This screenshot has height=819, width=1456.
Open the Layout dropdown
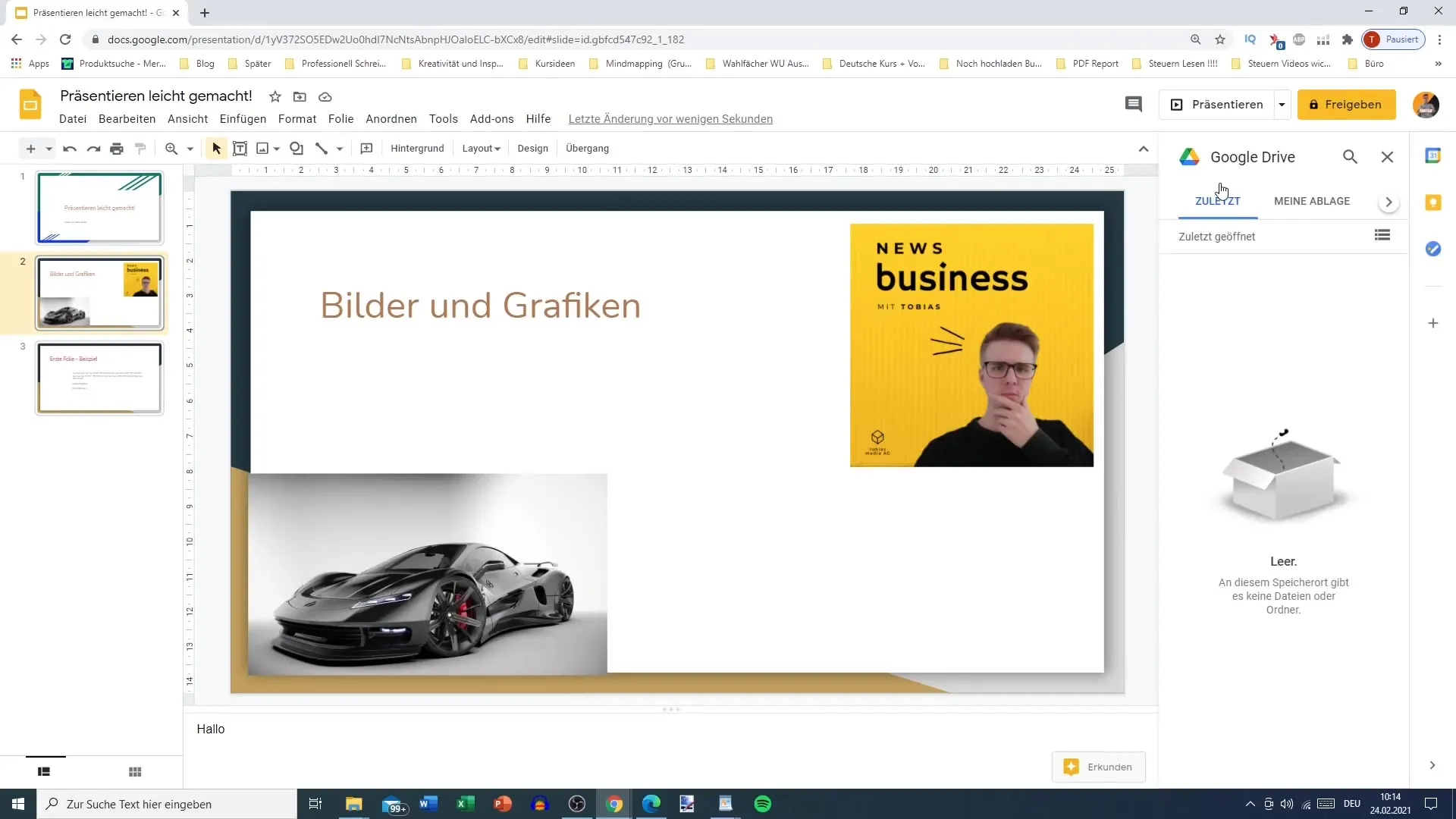tap(482, 149)
